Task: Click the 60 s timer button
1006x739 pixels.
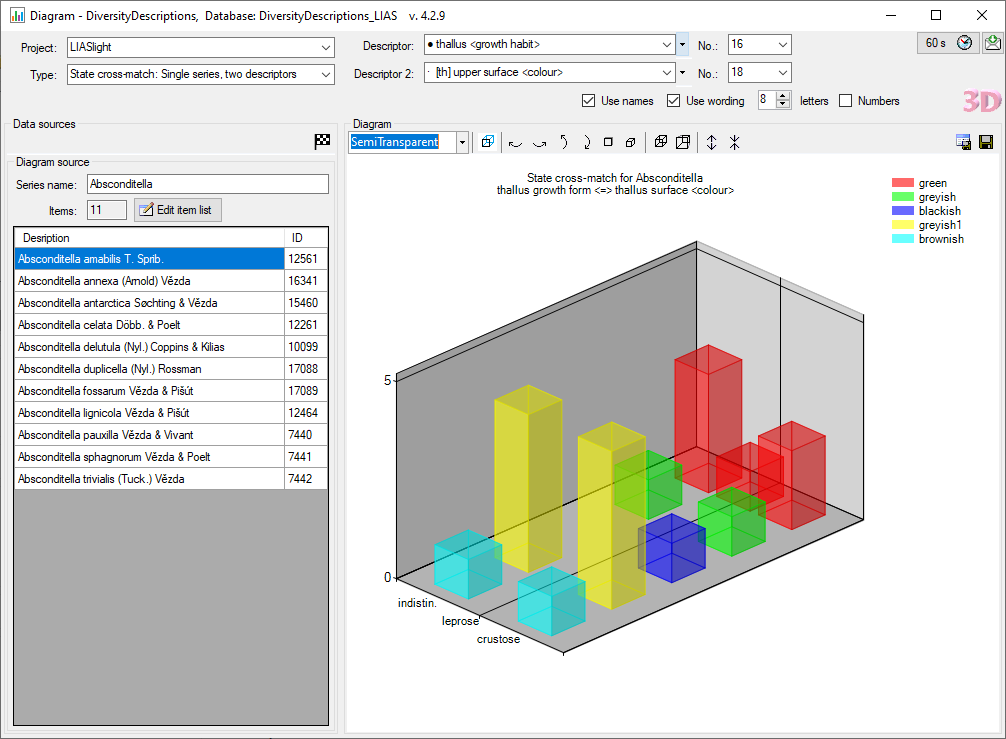Action: click(x=948, y=43)
